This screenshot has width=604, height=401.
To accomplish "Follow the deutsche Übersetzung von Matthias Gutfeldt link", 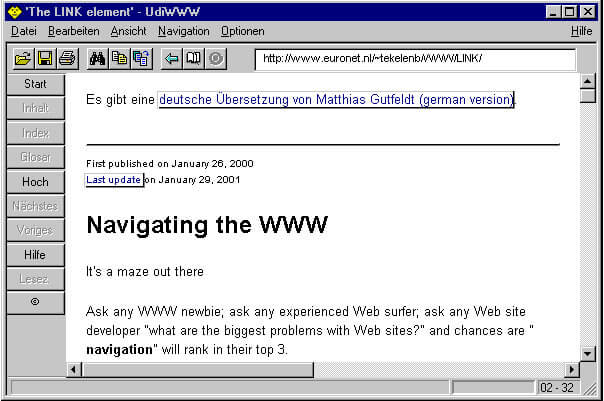I will (x=336, y=100).
